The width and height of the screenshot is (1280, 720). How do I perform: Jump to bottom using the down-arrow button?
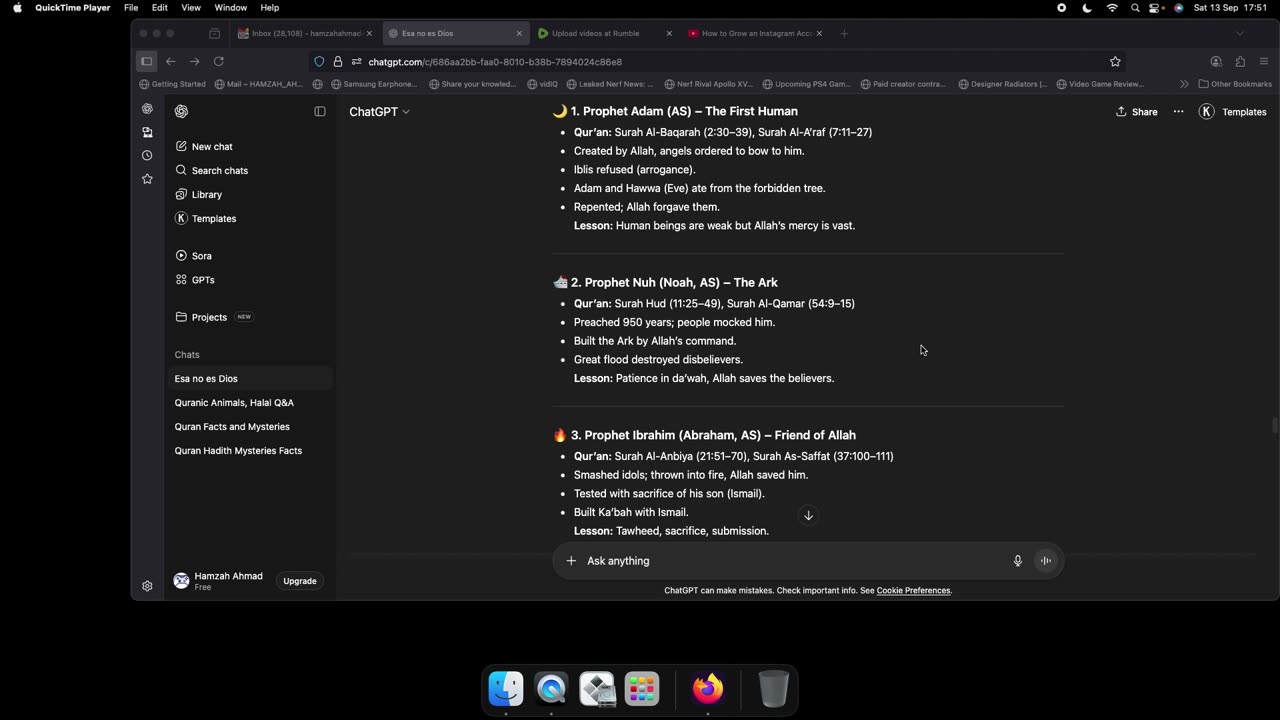pyautogui.click(x=809, y=516)
